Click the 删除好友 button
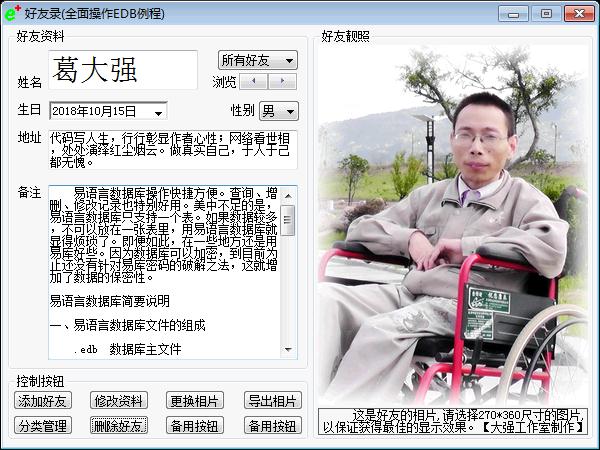The width and height of the screenshot is (600, 450). coord(119,426)
